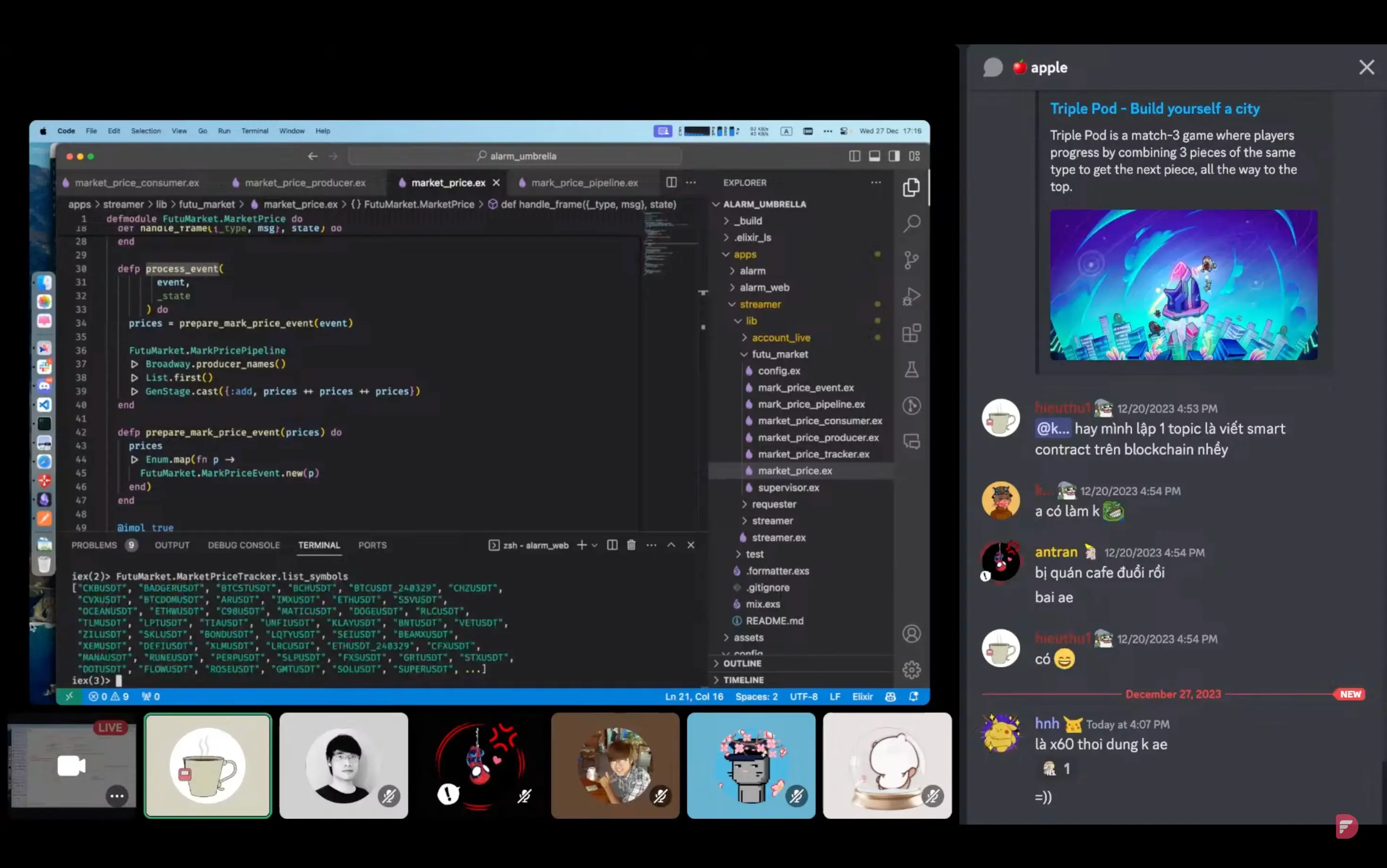Image resolution: width=1387 pixels, height=868 pixels.
Task: Collapse the streamer folder under apps
Action: click(760, 304)
